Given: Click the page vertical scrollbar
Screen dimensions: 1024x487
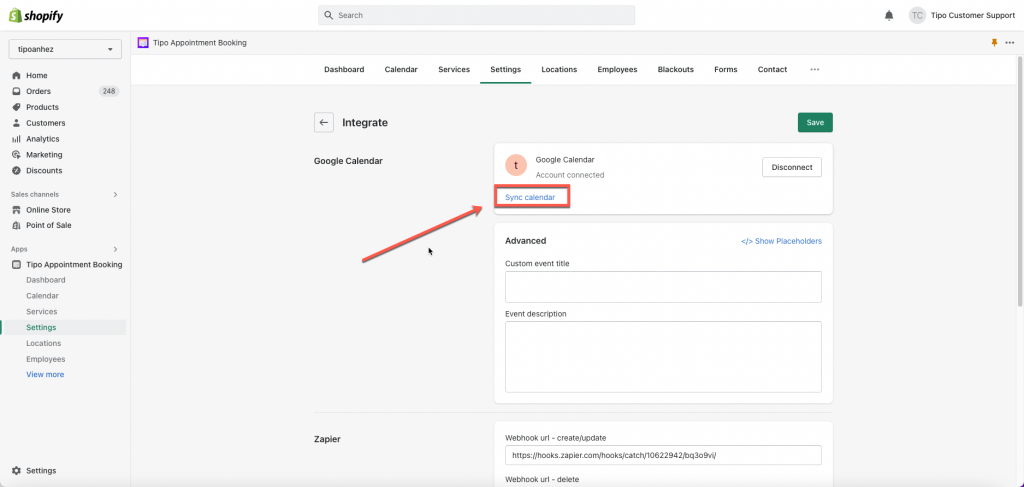Looking at the screenshot, I should click(1020, 183).
